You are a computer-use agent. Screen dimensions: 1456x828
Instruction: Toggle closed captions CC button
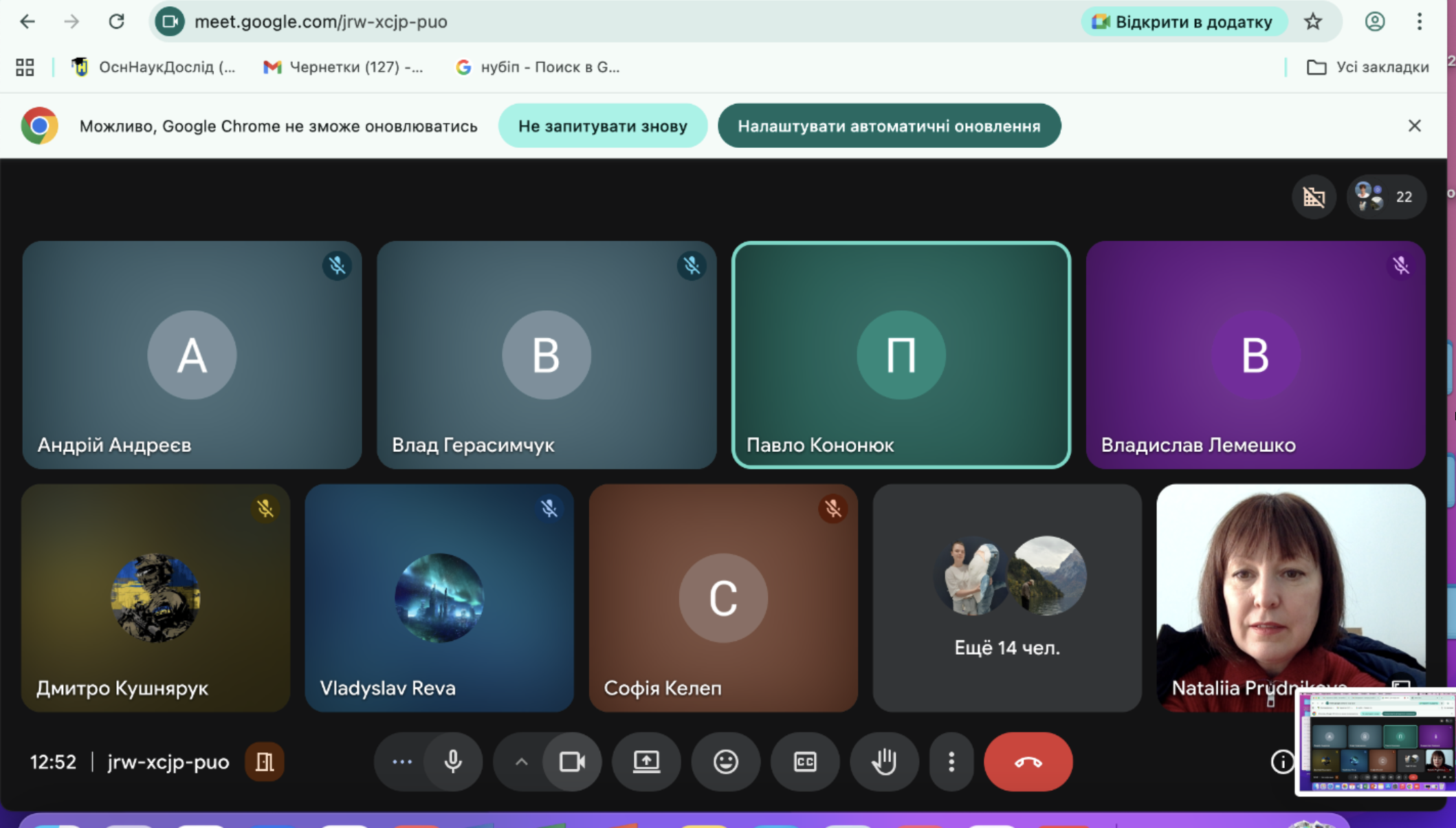point(804,761)
